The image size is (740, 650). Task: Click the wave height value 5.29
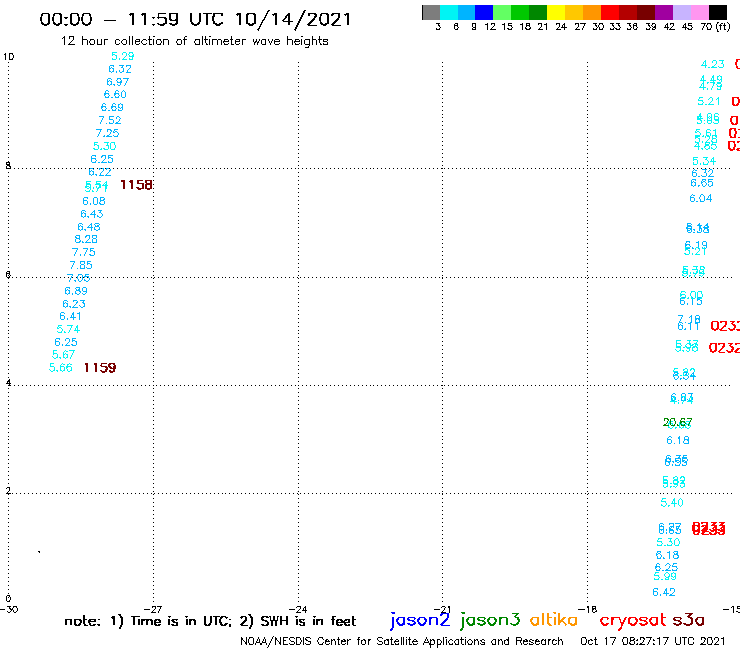tap(123, 56)
